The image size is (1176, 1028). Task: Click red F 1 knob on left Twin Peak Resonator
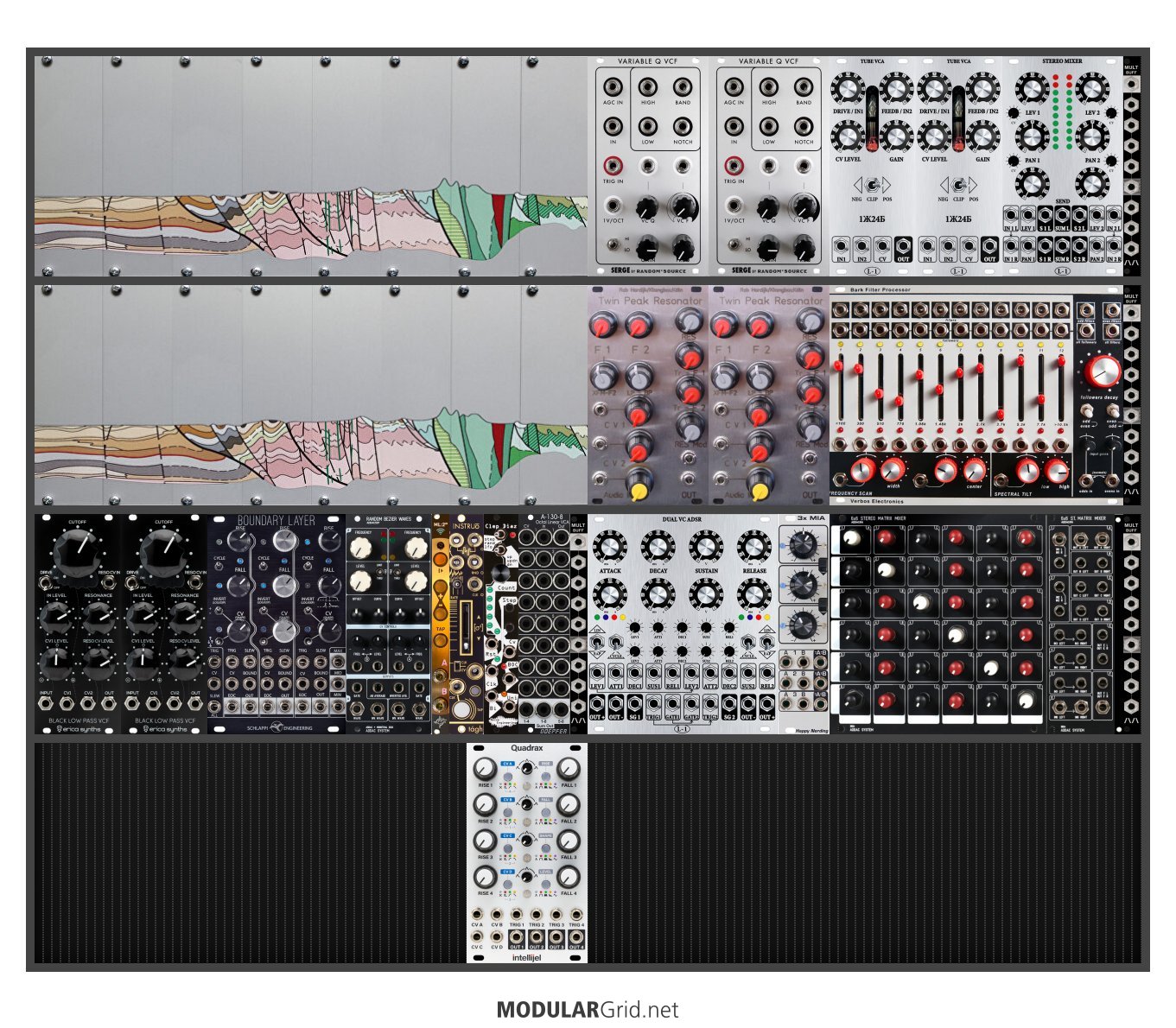(x=603, y=325)
